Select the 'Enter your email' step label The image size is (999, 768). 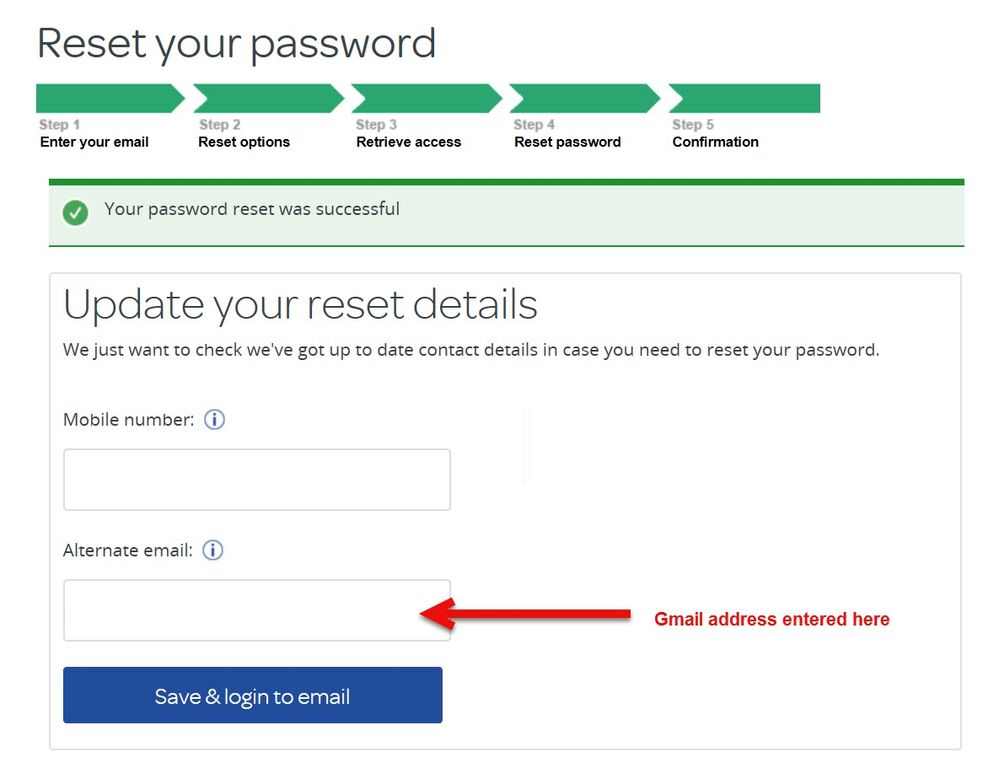pos(94,142)
